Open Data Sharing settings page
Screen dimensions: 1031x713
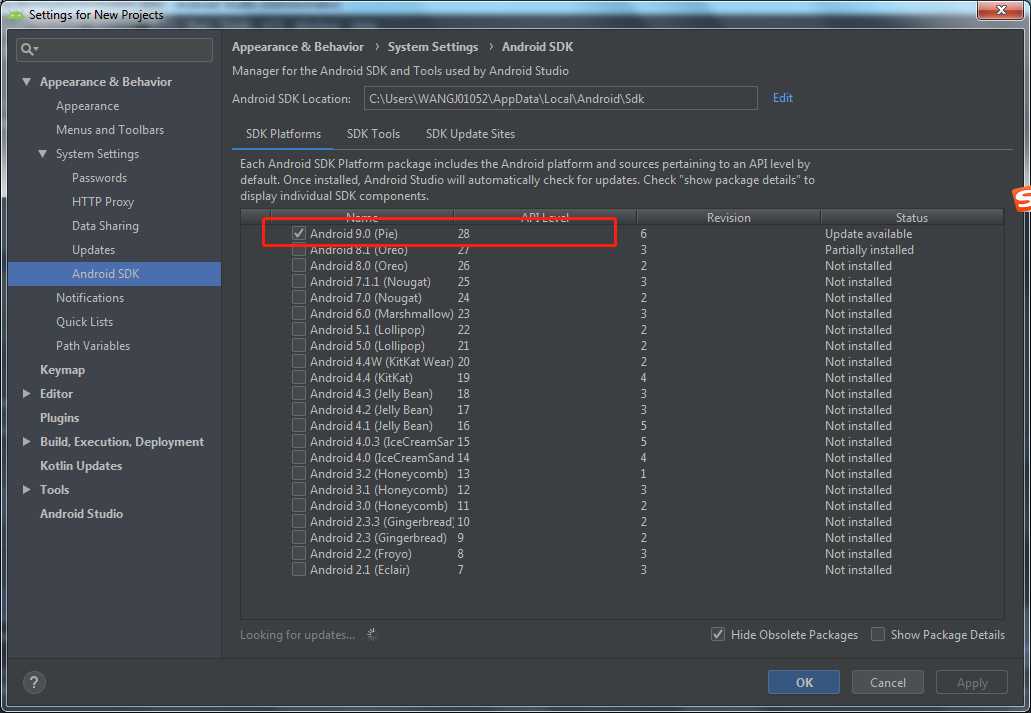(105, 226)
